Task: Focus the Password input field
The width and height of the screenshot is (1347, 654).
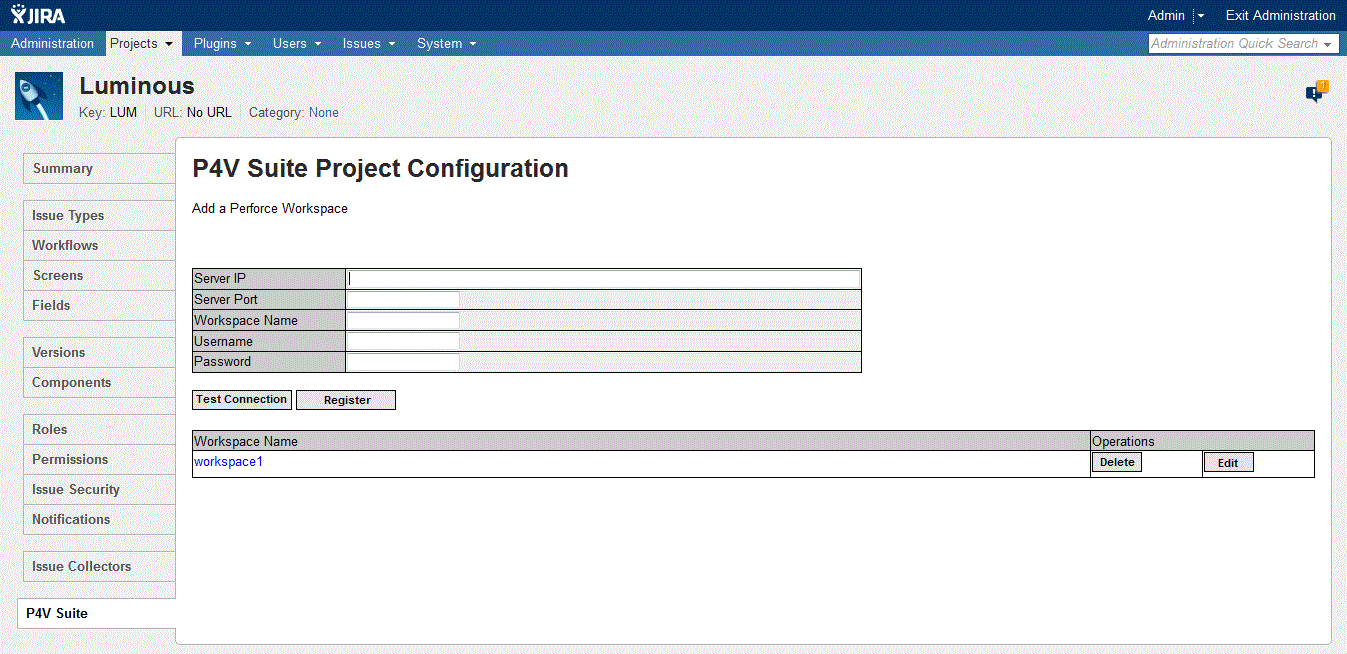Action: point(403,362)
